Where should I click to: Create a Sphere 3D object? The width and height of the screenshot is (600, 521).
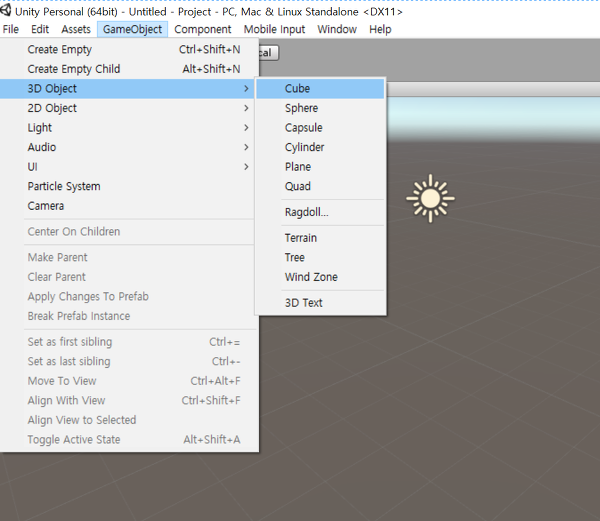(320, 108)
